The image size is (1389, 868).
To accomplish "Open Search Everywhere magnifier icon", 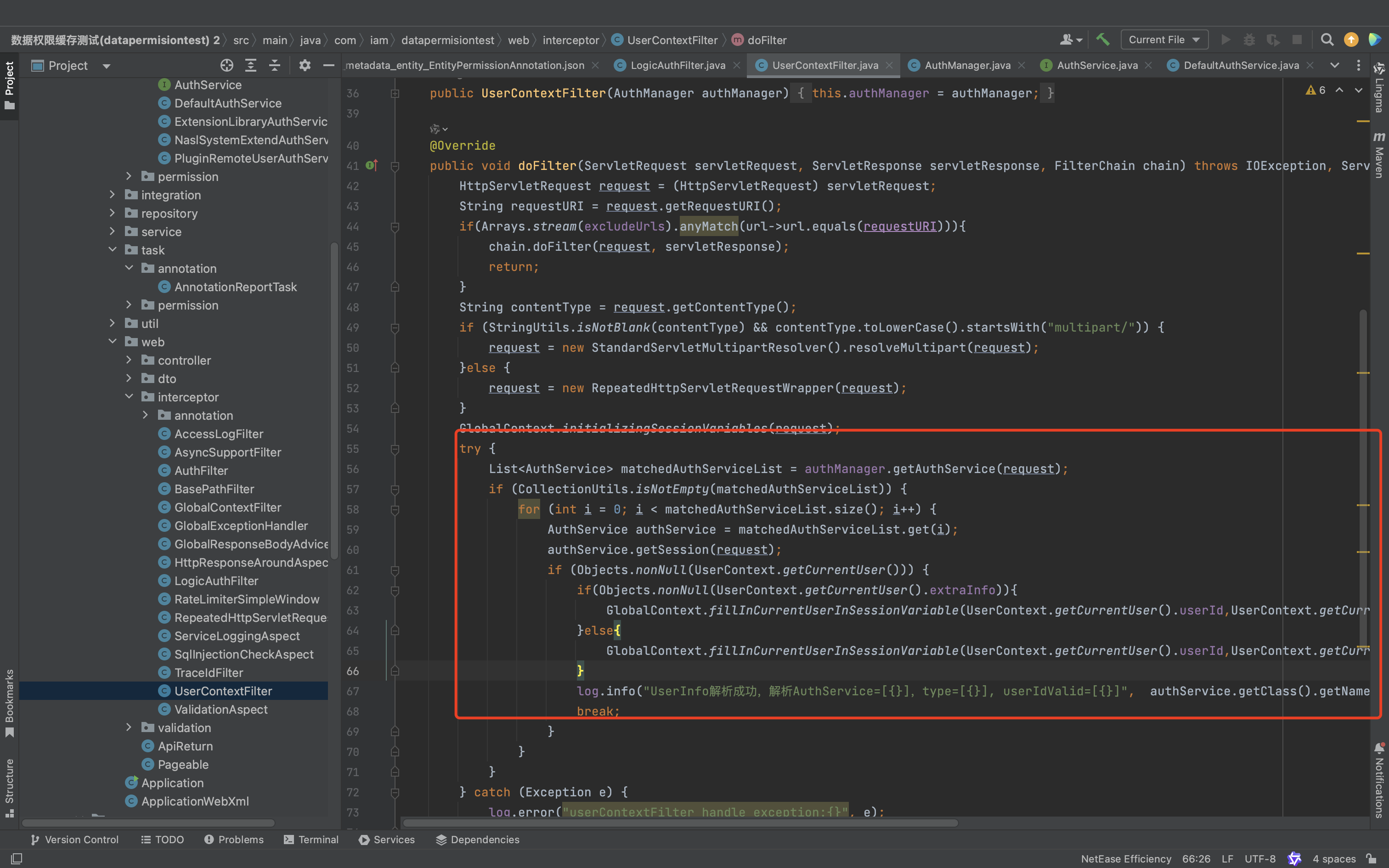I will point(1327,39).
